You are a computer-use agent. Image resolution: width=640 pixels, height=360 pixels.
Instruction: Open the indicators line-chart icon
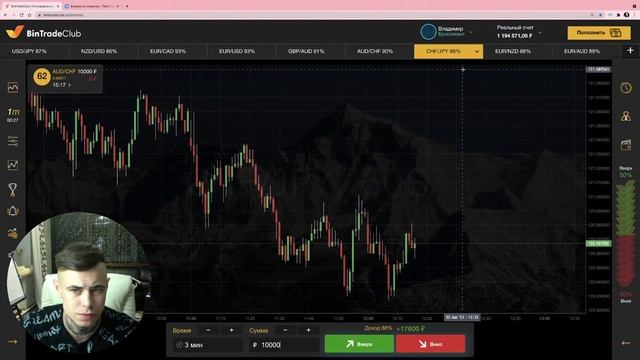click(x=13, y=165)
